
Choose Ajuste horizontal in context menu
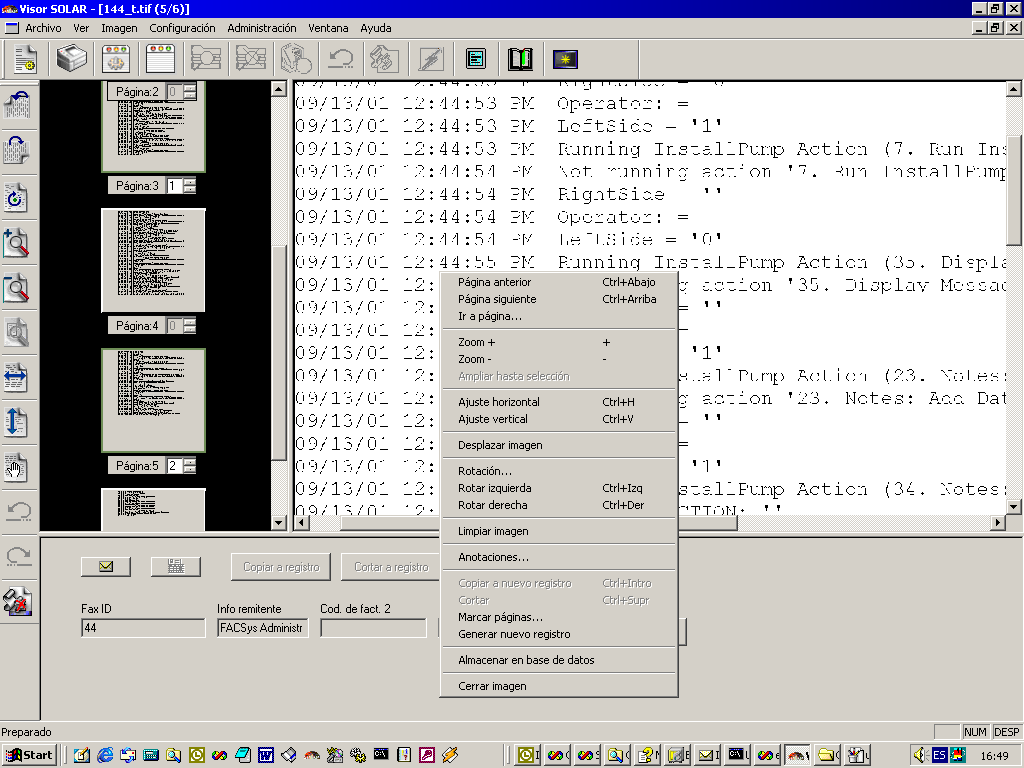pyautogui.click(x=559, y=402)
